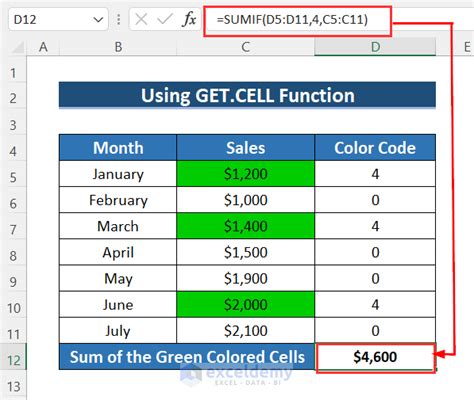Select the $2,100 sales cell

point(245,331)
